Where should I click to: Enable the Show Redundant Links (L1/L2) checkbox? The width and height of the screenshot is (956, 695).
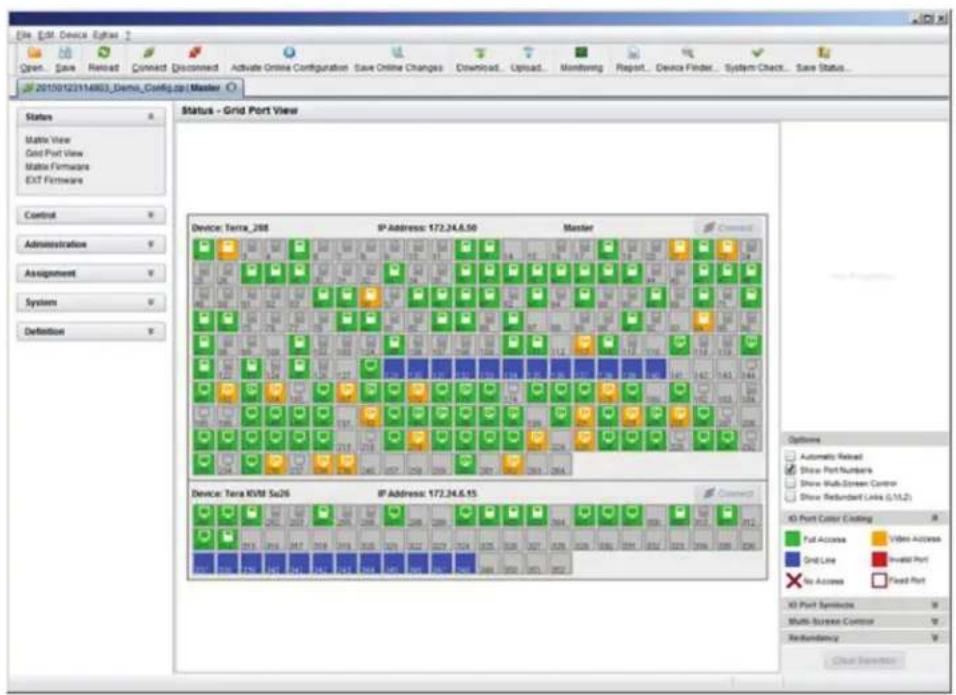point(791,497)
